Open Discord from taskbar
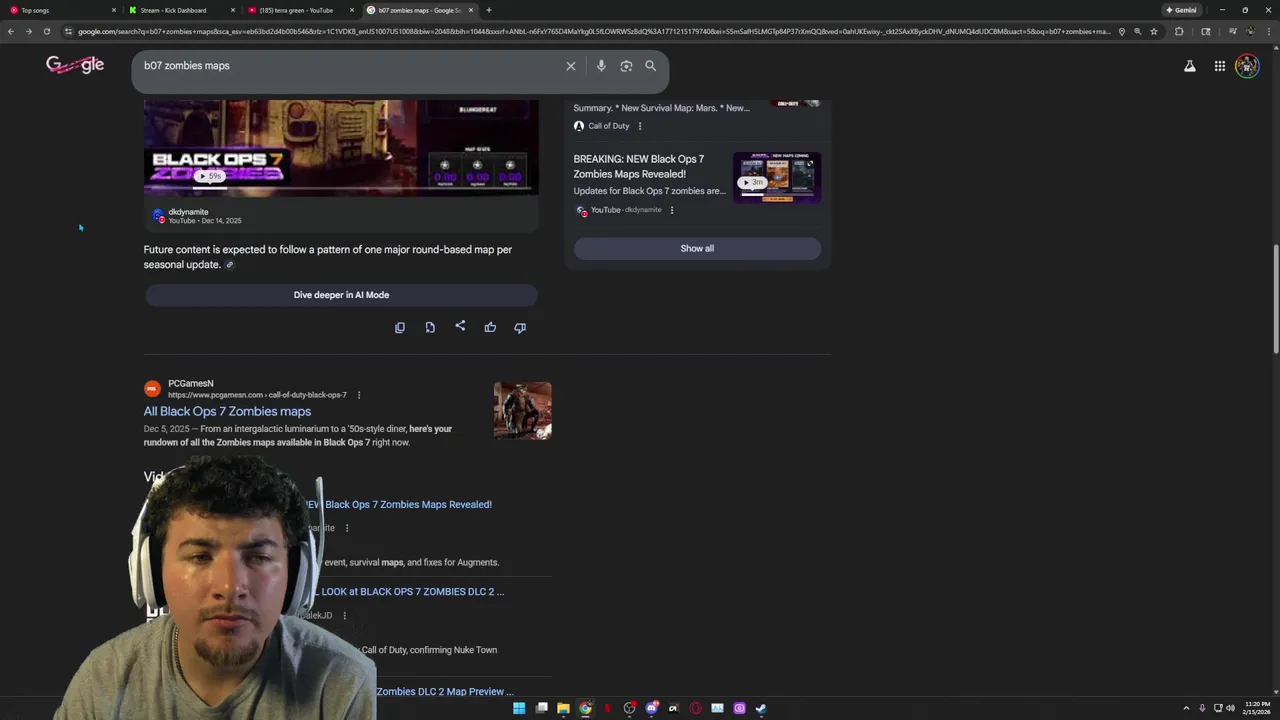Viewport: 1280px width, 720px height. (x=651, y=708)
